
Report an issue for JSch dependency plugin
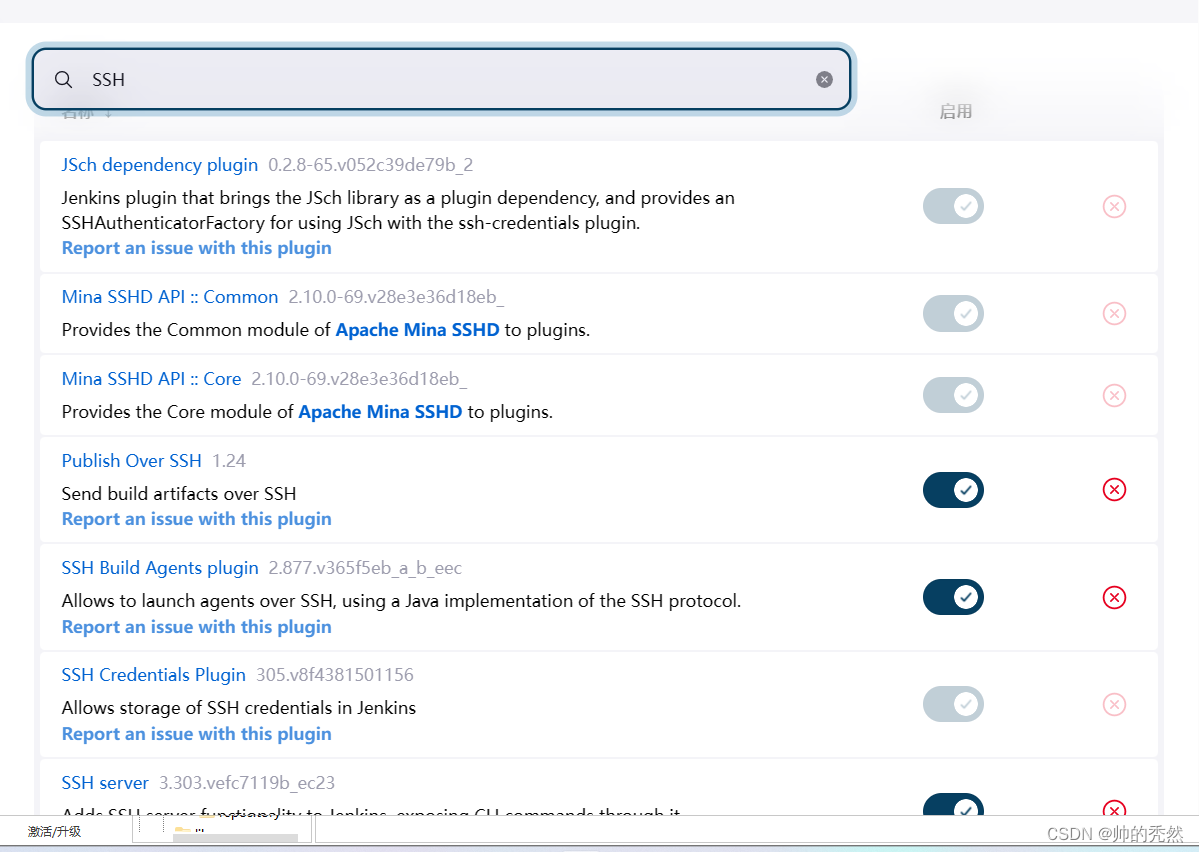(197, 248)
